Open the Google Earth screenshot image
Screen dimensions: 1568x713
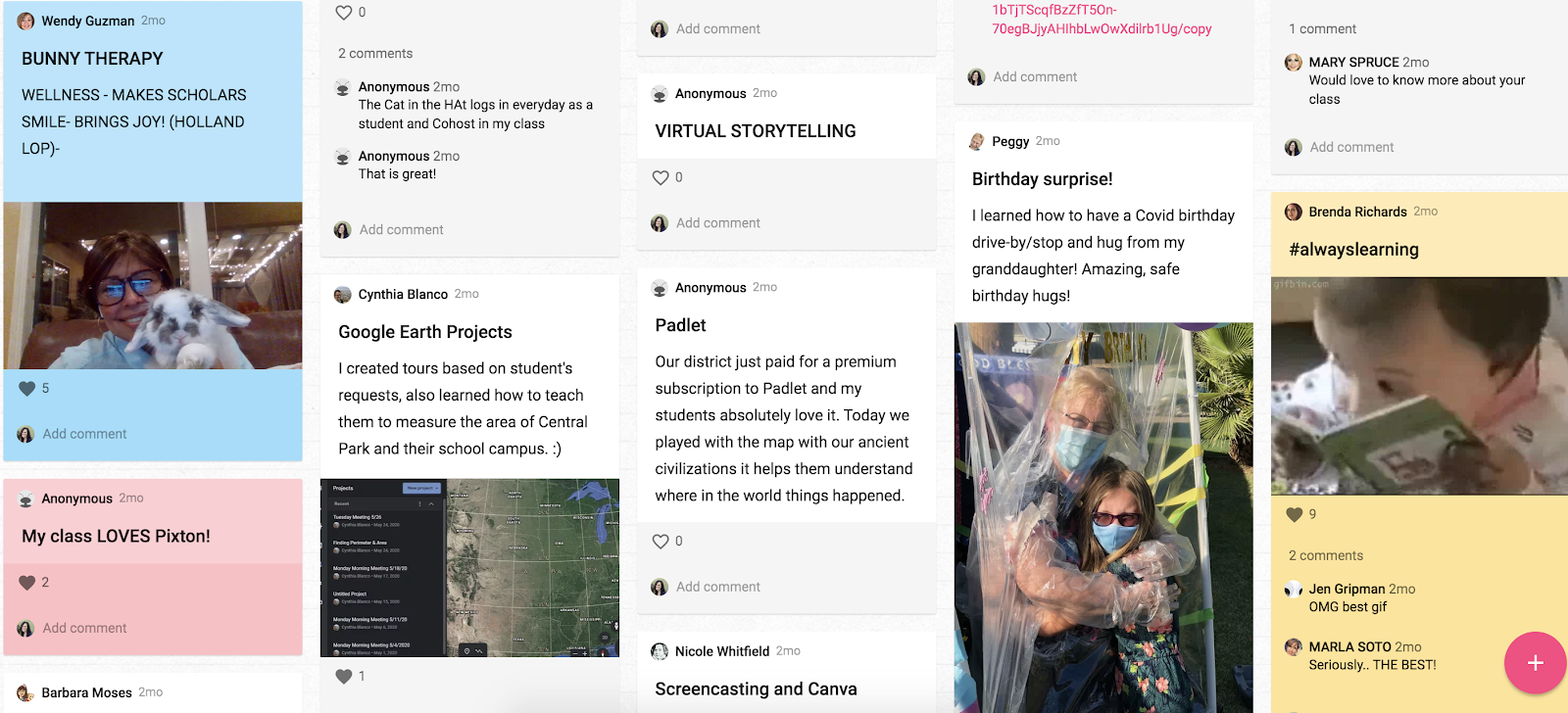point(469,568)
